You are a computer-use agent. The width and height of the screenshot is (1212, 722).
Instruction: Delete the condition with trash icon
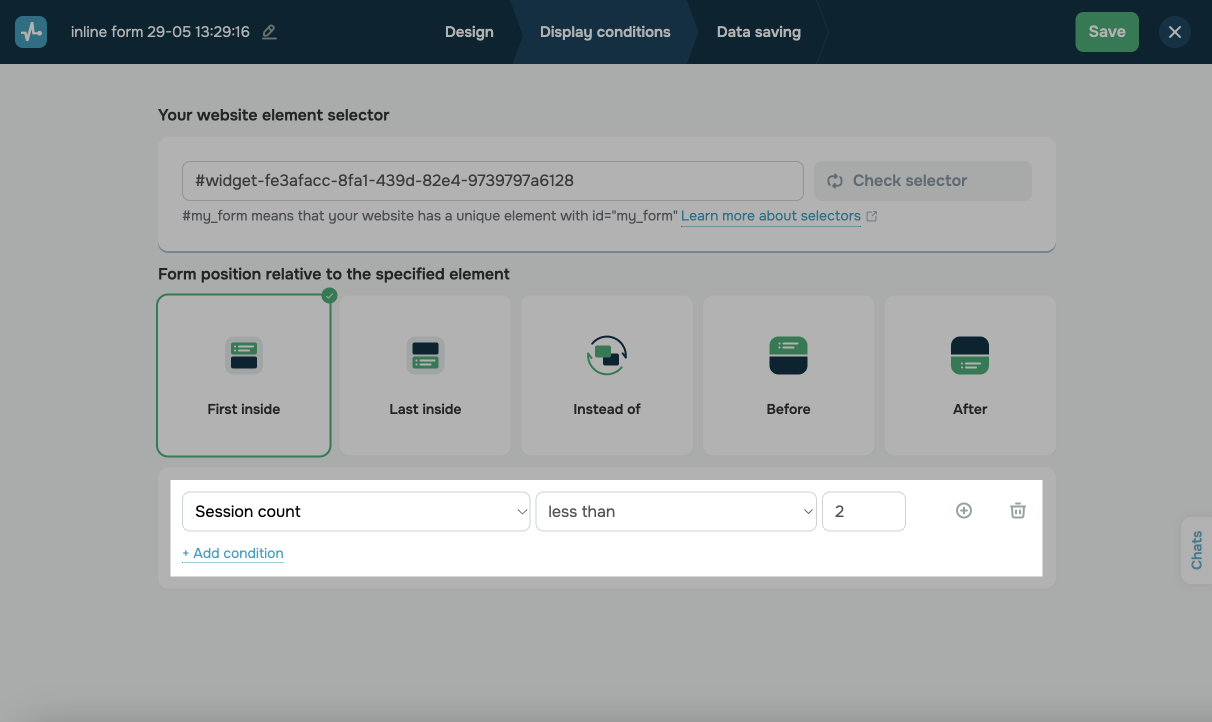coord(1017,511)
